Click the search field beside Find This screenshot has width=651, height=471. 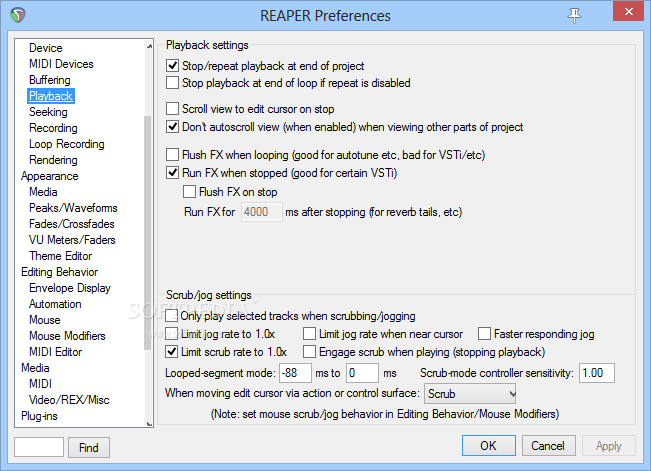coord(39,447)
